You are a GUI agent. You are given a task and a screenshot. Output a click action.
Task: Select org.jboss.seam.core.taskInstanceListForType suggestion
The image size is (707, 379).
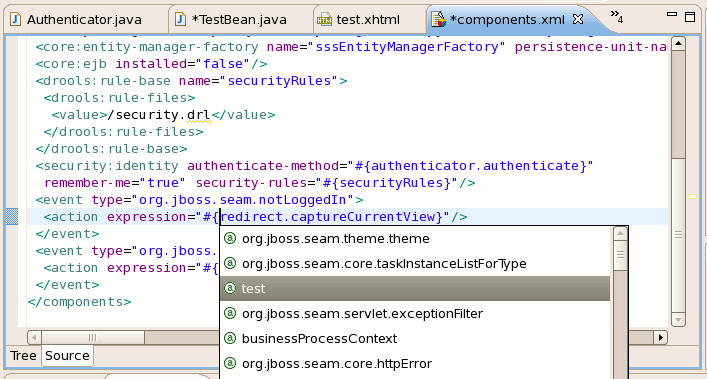tap(415, 264)
